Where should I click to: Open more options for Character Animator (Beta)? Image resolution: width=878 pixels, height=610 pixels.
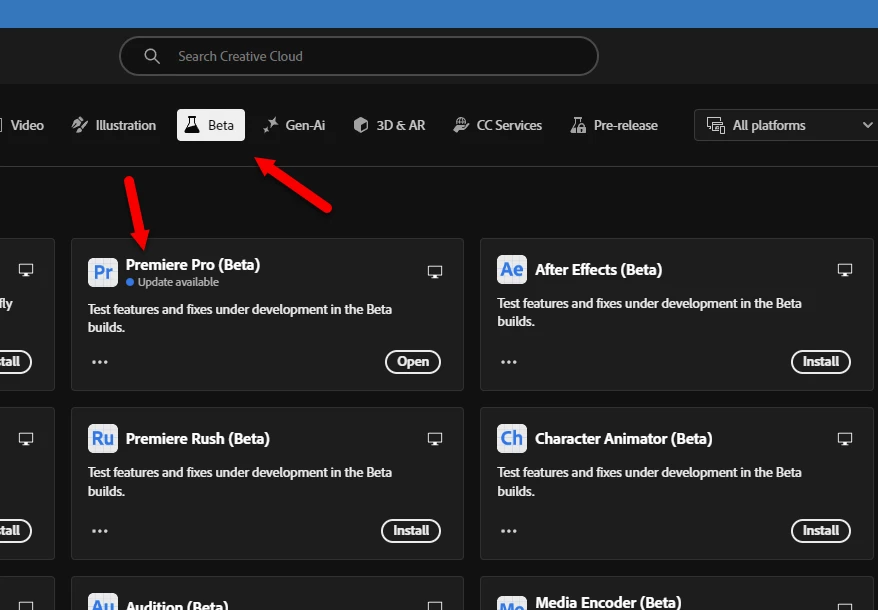(x=508, y=531)
